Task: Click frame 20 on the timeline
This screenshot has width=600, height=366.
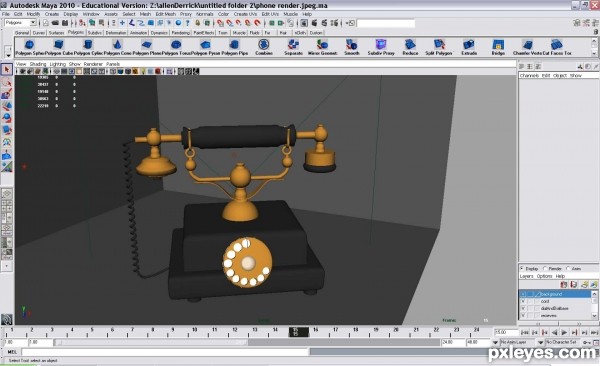Action: [x=396, y=332]
